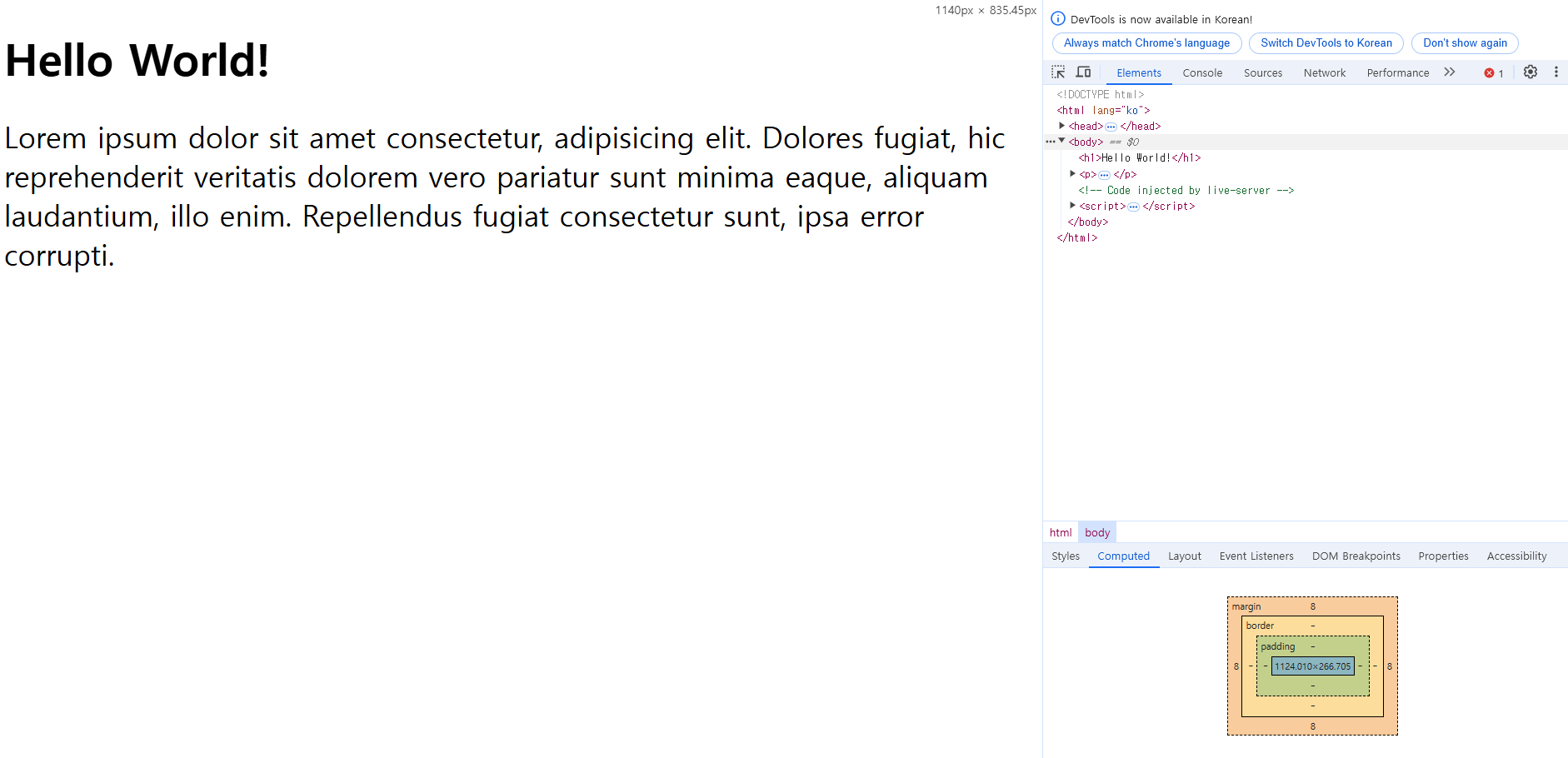The image size is (1568, 758).
Task: Open the Sources tab
Action: click(1263, 73)
